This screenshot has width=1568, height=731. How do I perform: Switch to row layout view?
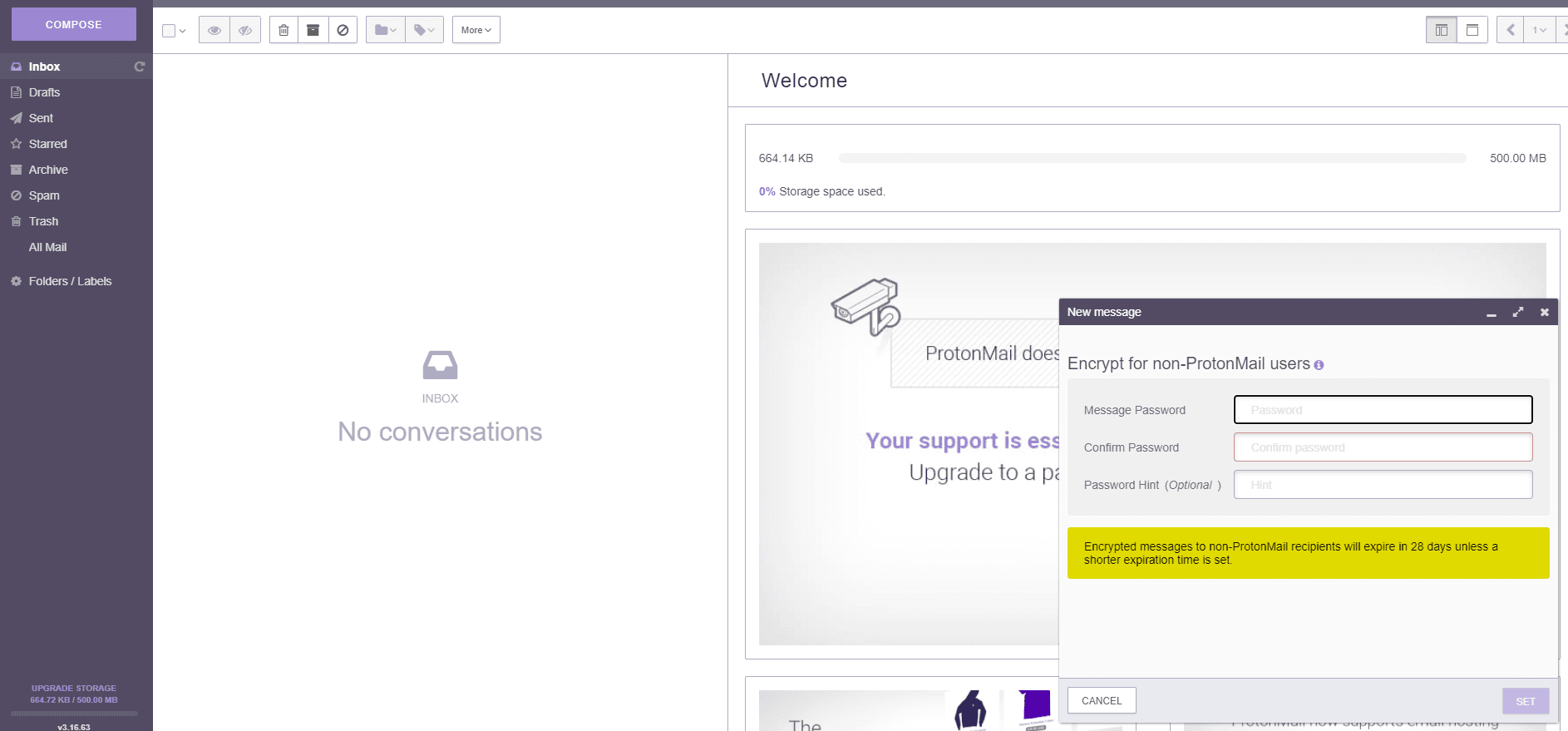(1472, 30)
